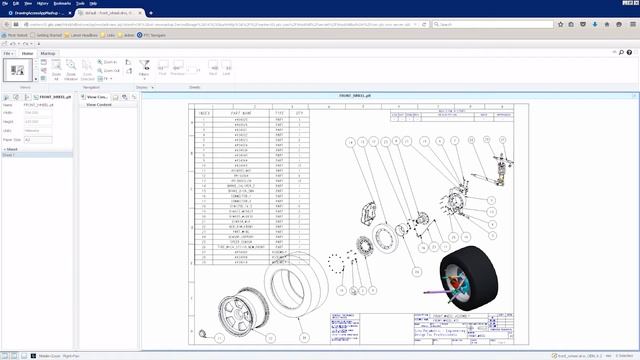Open the Latest Headlines bookmark

click(81, 36)
